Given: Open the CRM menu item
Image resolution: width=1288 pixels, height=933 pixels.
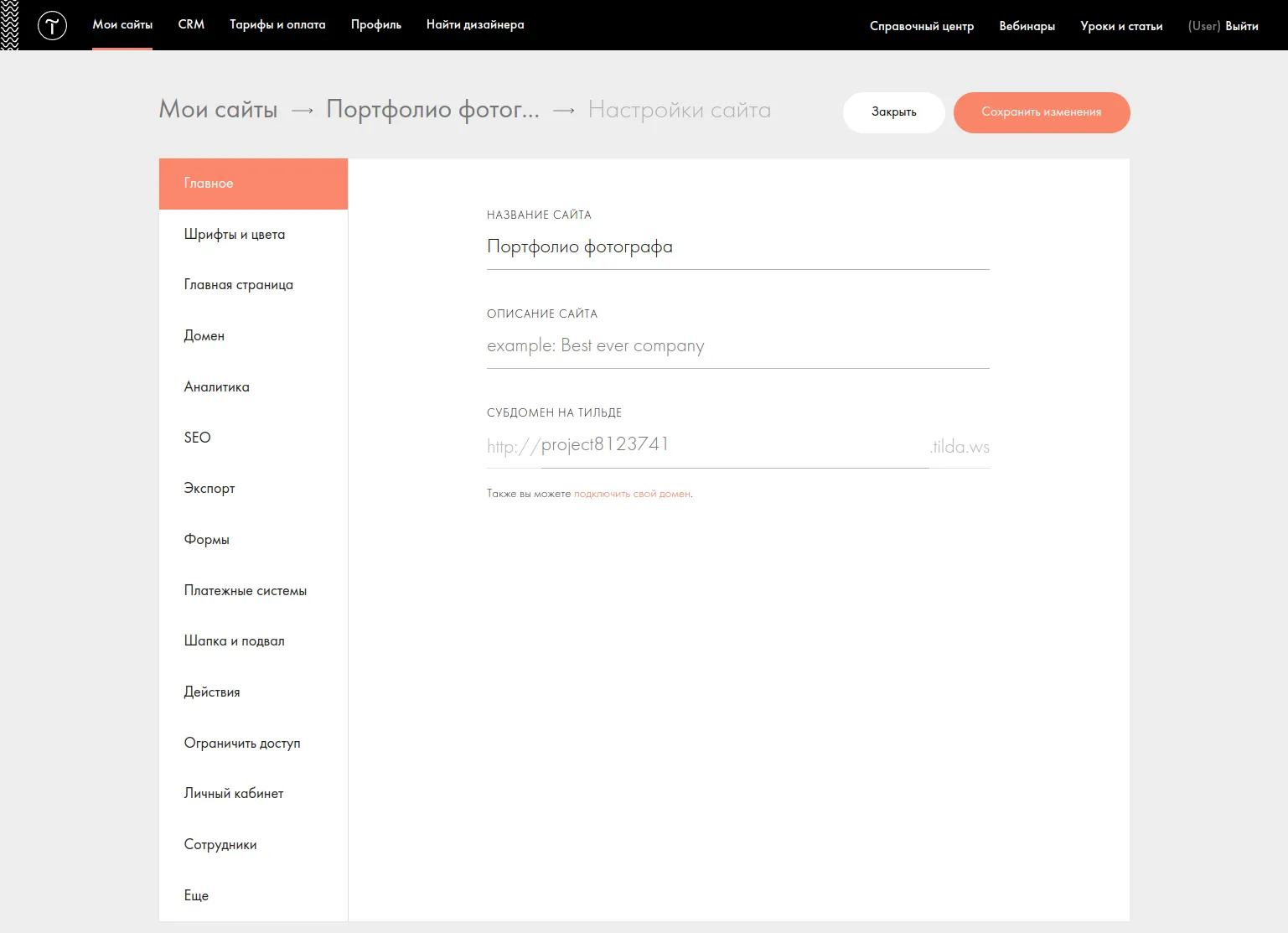Looking at the screenshot, I should (191, 24).
